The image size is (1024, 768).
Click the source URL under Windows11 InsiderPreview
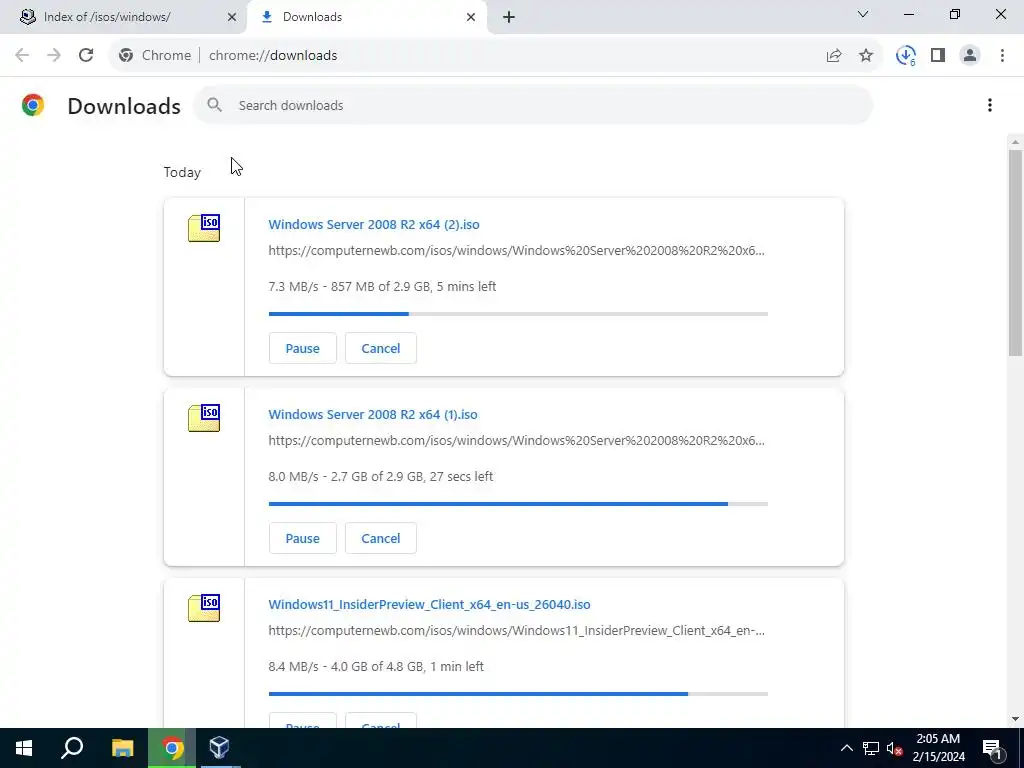click(516, 630)
